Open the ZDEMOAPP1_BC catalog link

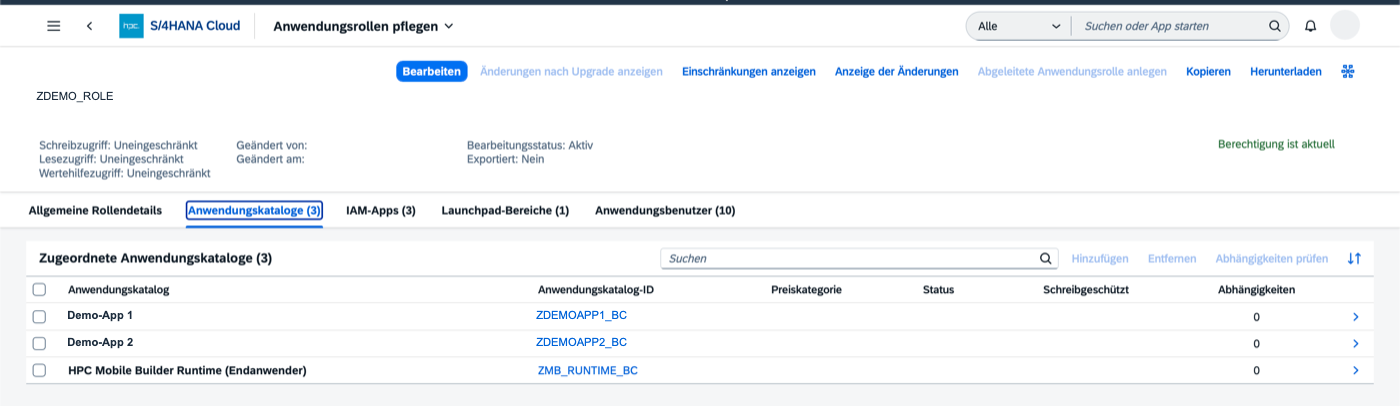581,315
